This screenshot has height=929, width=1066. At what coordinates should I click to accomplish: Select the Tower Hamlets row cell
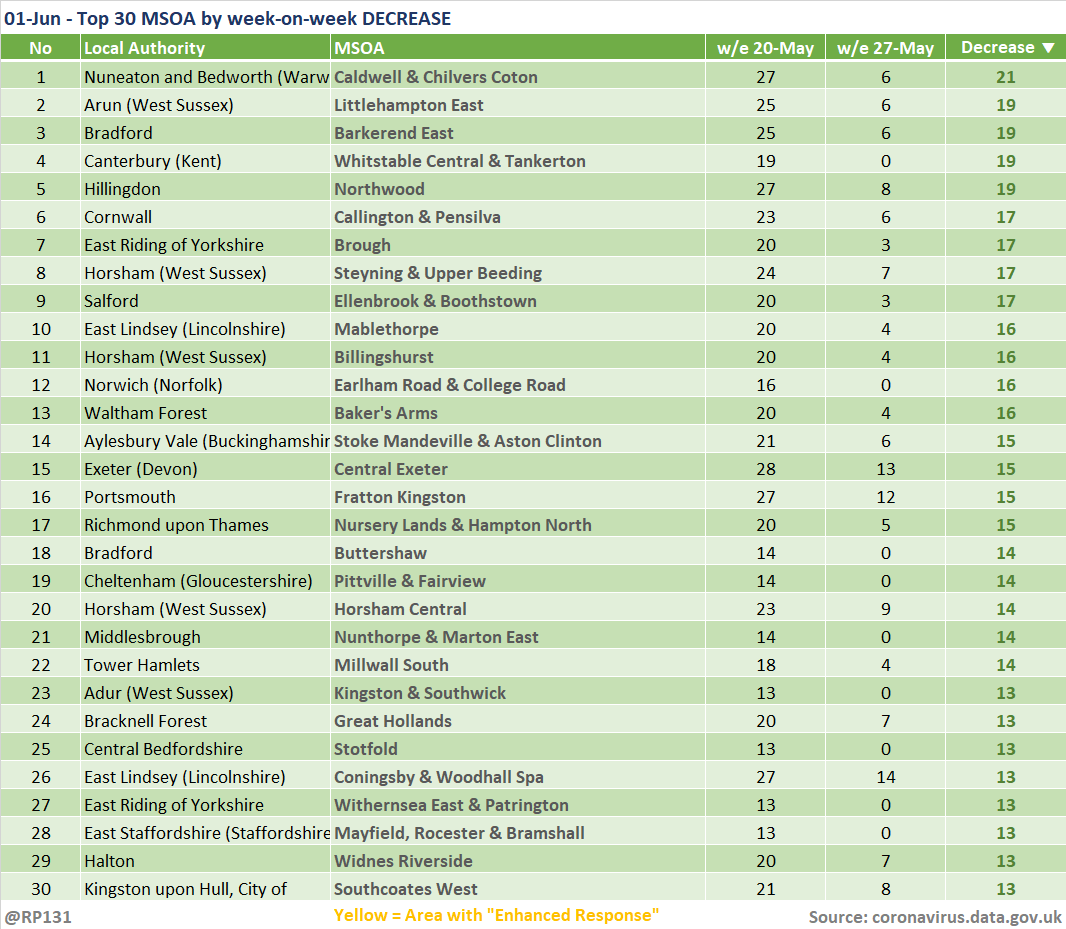pyautogui.click(x=142, y=665)
